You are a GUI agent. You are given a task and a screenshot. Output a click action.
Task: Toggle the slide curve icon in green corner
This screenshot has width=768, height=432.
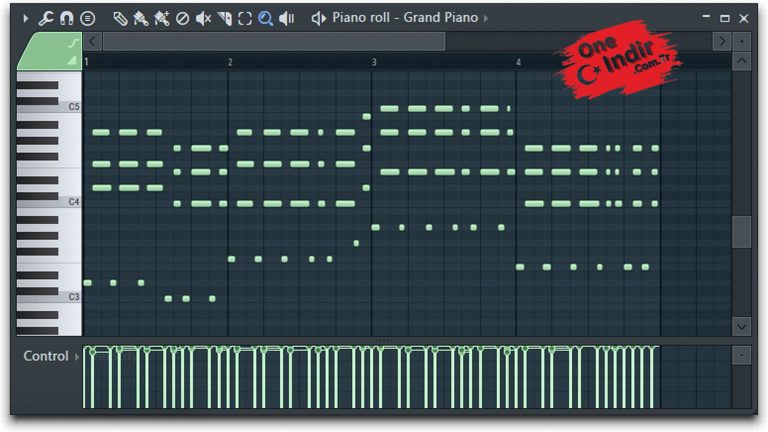[x=73, y=43]
